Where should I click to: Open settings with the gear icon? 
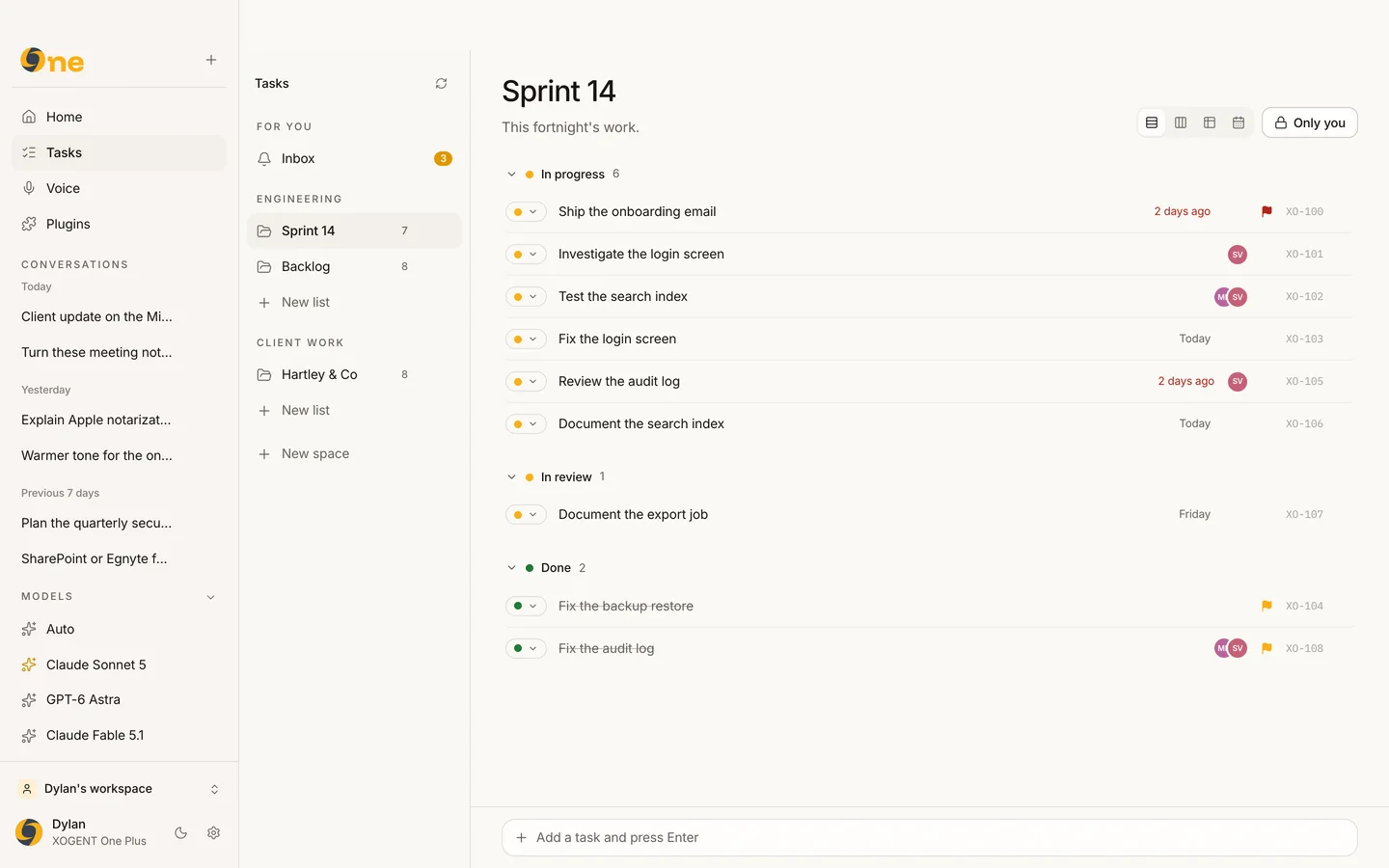214,832
